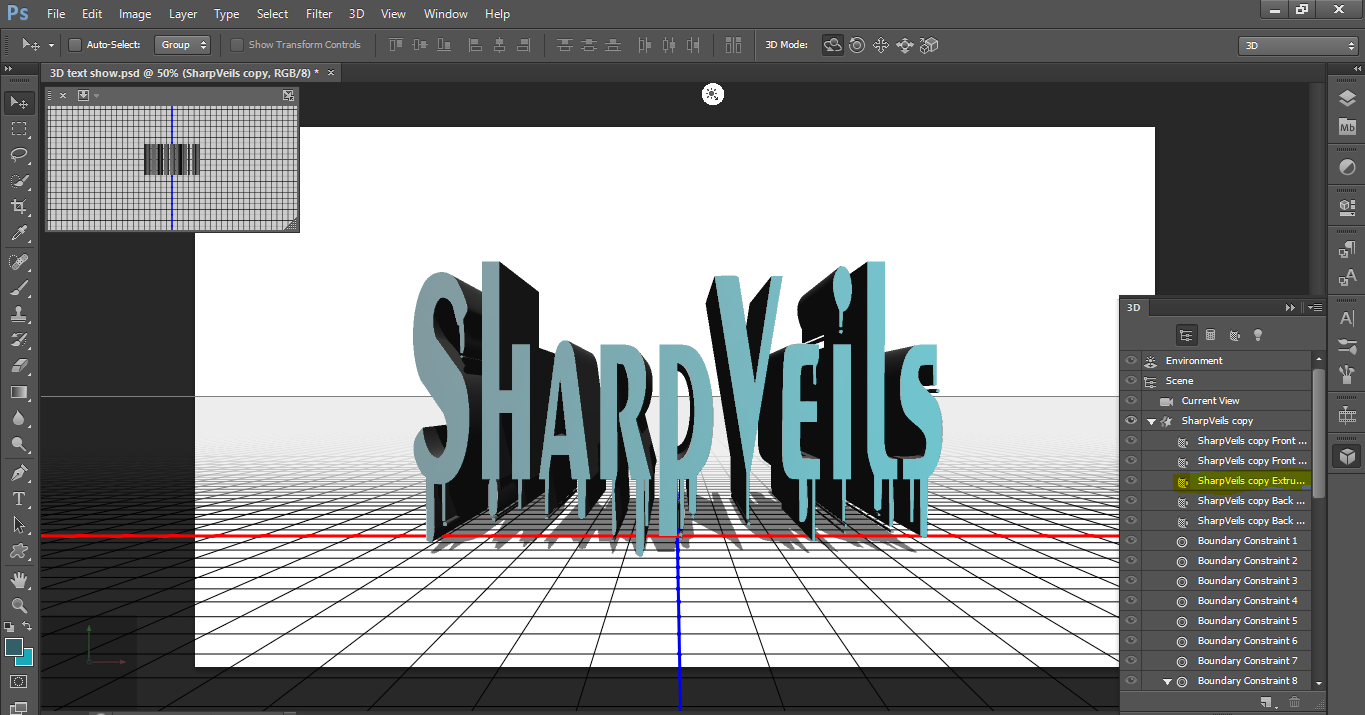Select the Eraser tool
The height and width of the screenshot is (715, 1365).
tap(19, 366)
